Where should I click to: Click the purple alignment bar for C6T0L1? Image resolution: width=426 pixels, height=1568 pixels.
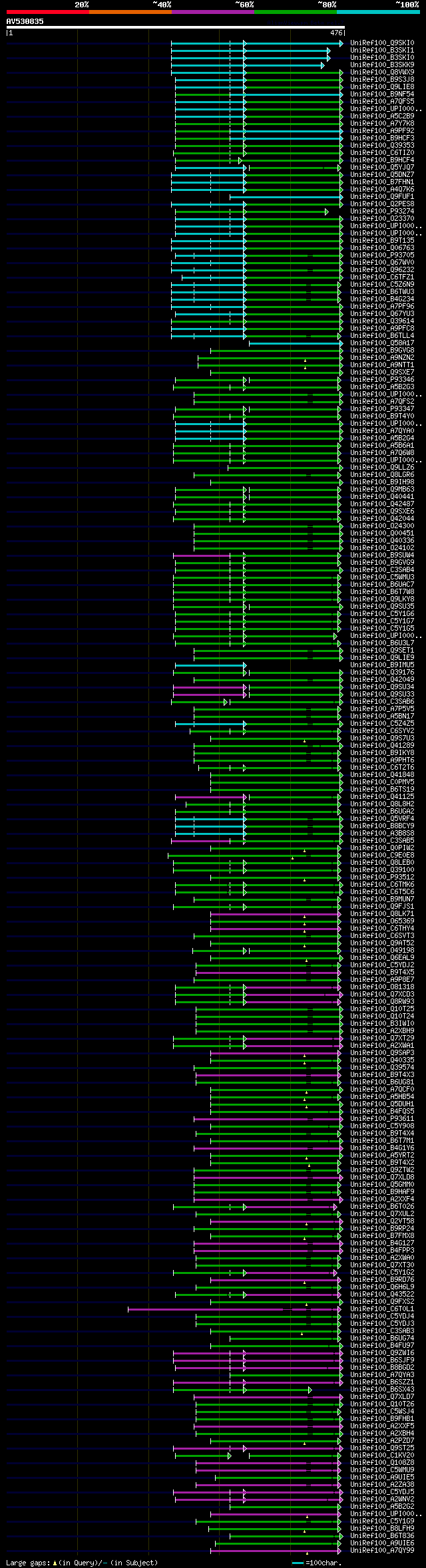coord(235,1309)
